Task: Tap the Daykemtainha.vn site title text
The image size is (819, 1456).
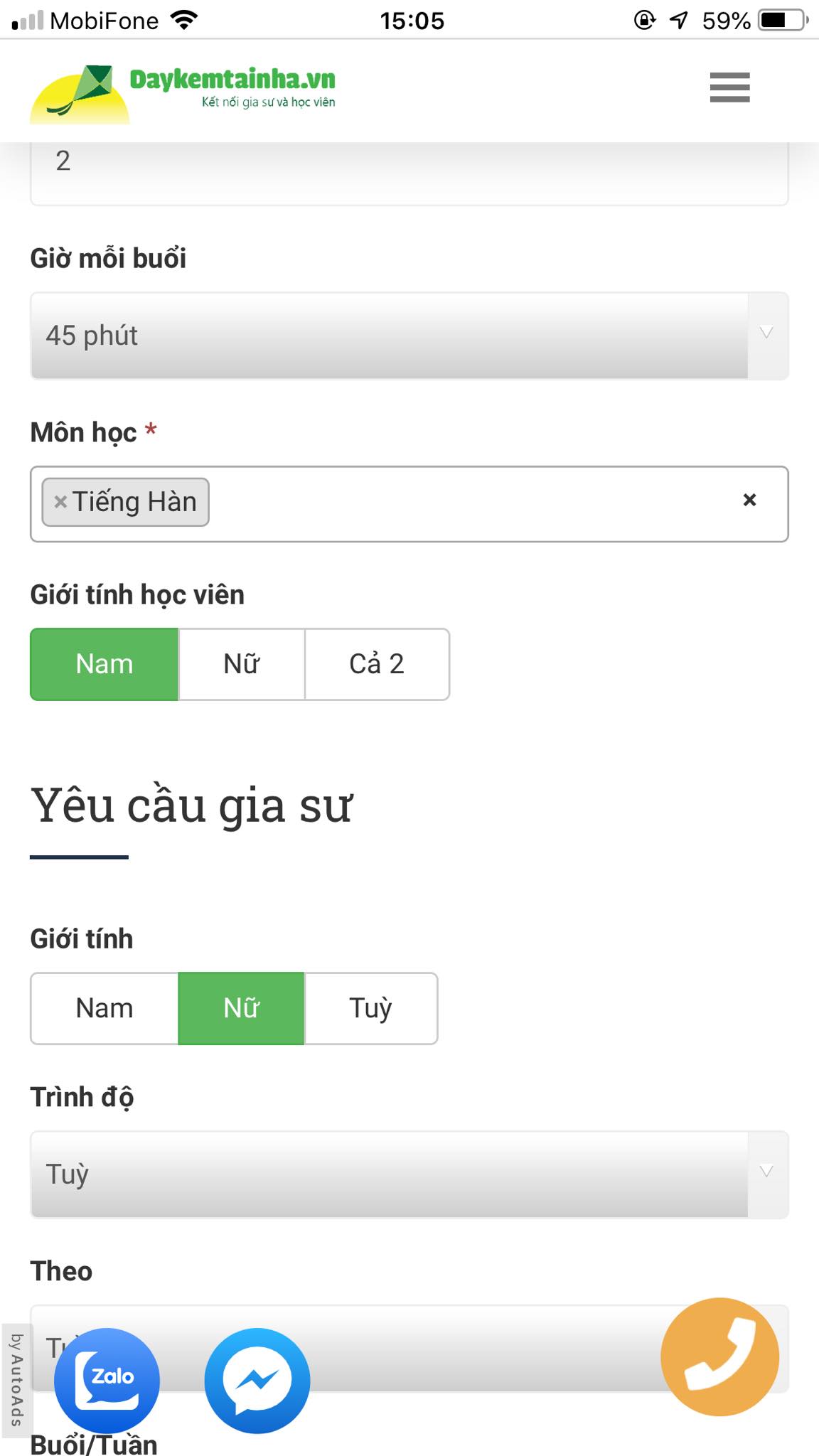Action: (232, 80)
